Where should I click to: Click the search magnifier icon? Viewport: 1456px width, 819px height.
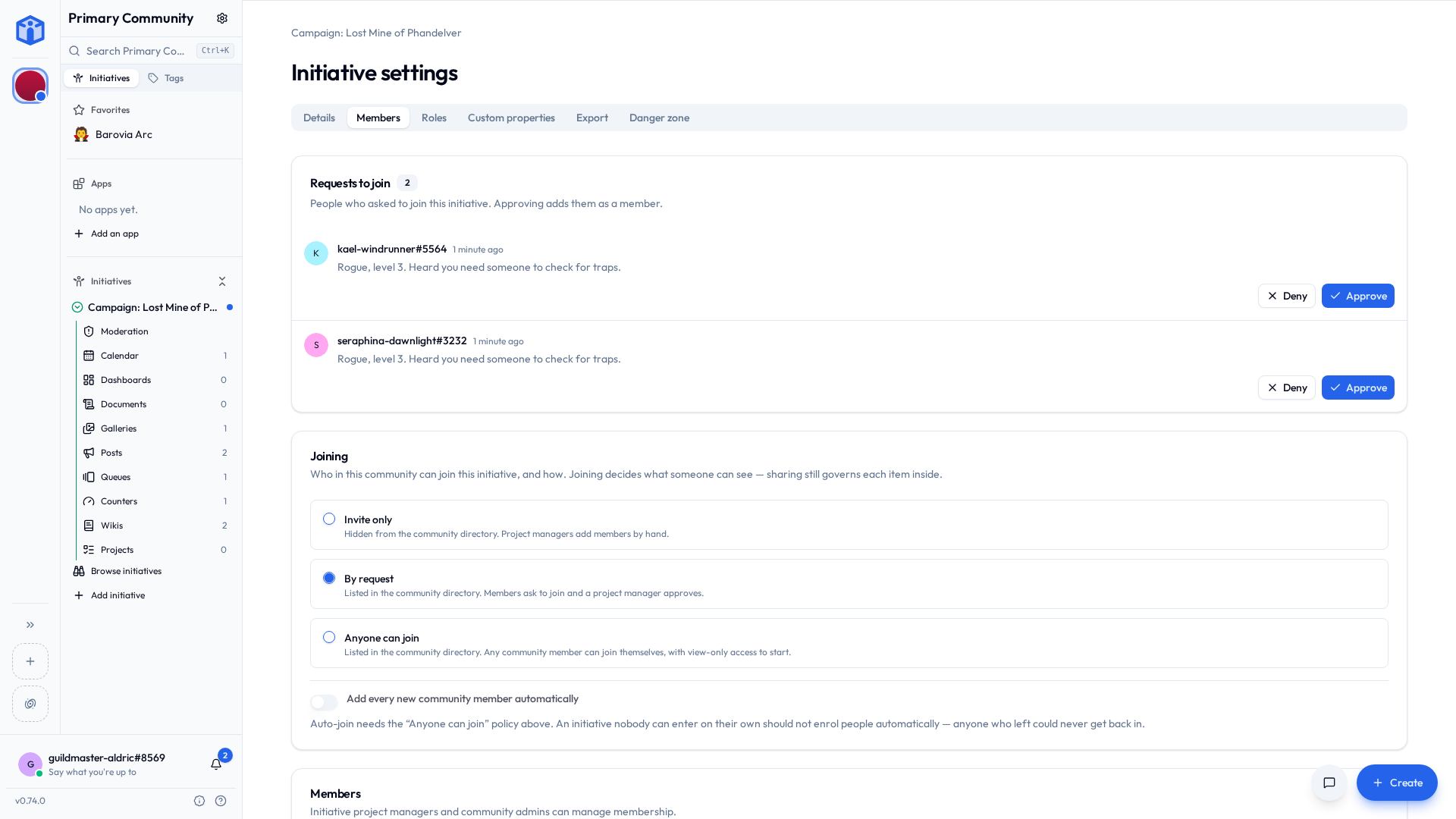[74, 51]
